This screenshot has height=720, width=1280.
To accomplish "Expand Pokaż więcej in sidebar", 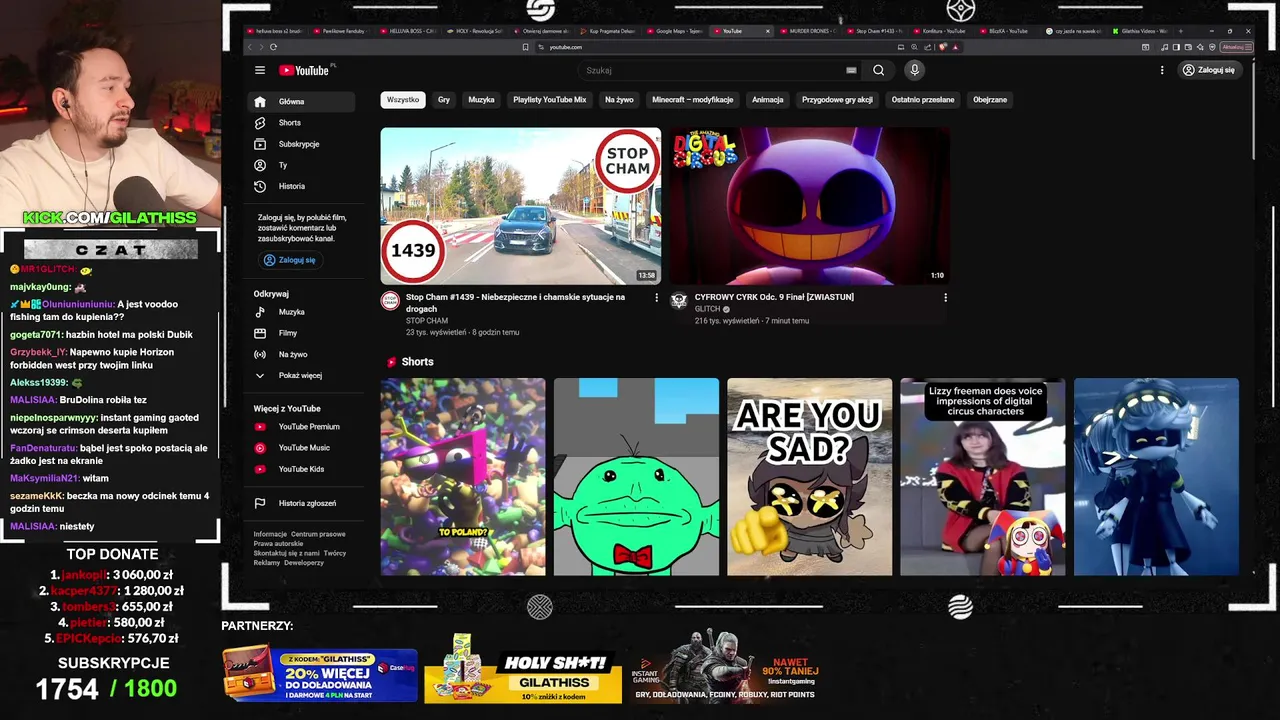I will point(301,375).
